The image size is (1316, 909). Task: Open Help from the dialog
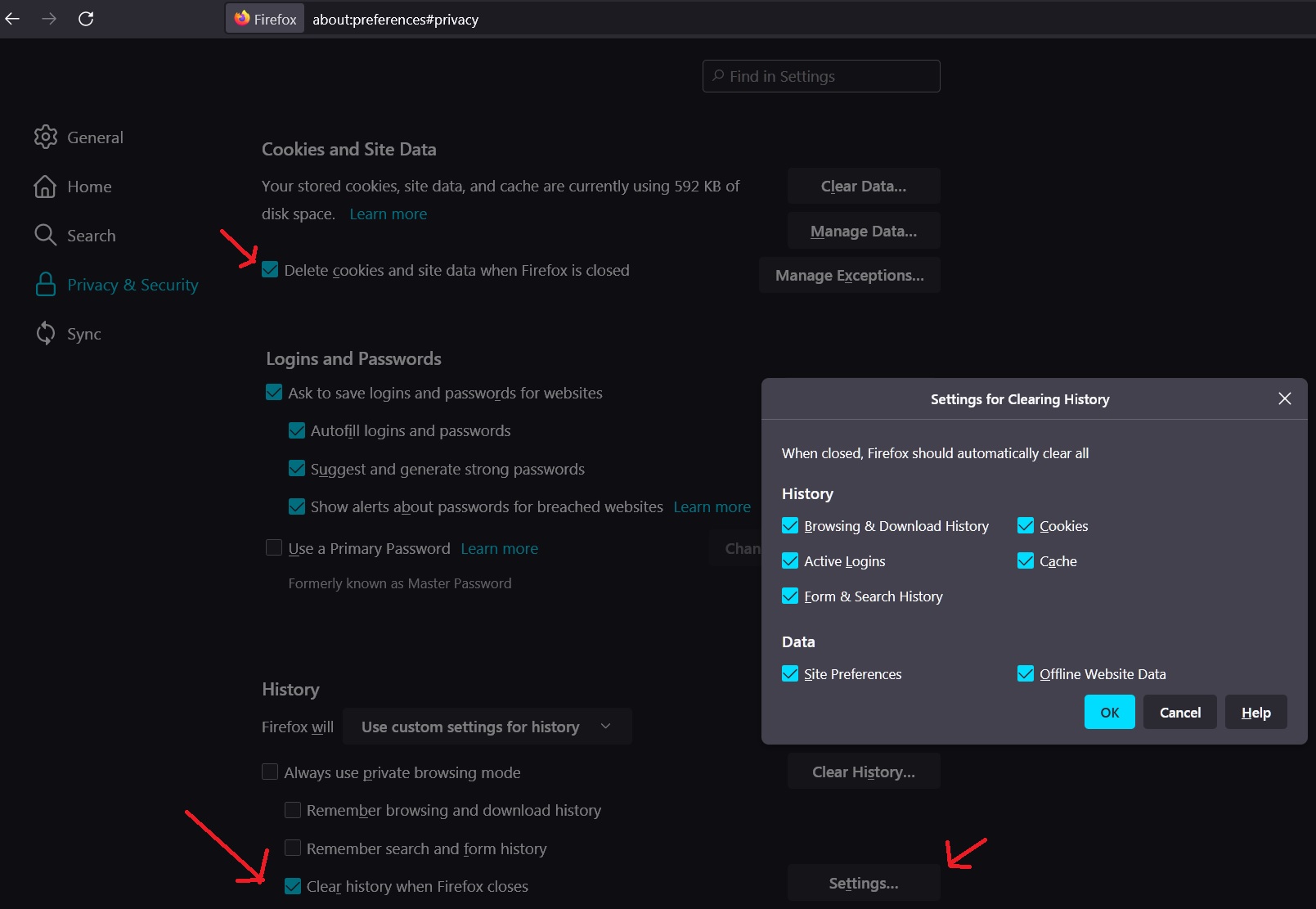click(x=1256, y=712)
